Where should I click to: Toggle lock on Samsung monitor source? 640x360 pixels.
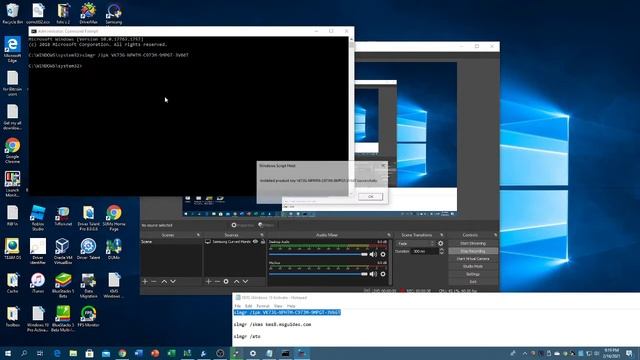[263, 242]
